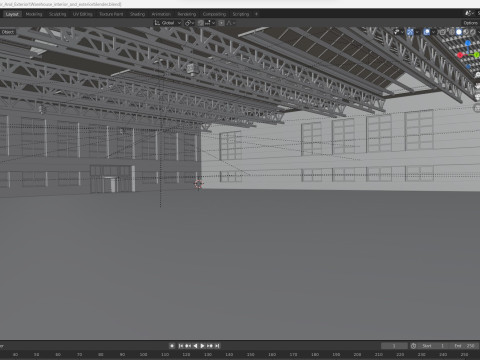Open the Modeling workspace tab
The width and height of the screenshot is (480, 360).
[x=34, y=14]
